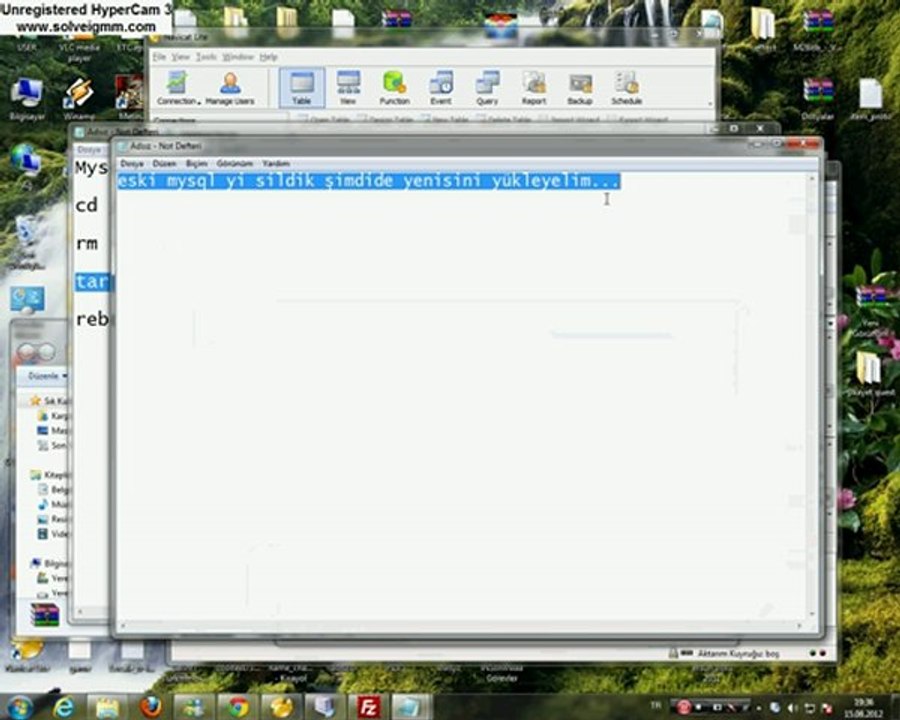Open Dosya menu in front Notepad
Image resolution: width=900 pixels, height=720 pixels.
point(131,164)
